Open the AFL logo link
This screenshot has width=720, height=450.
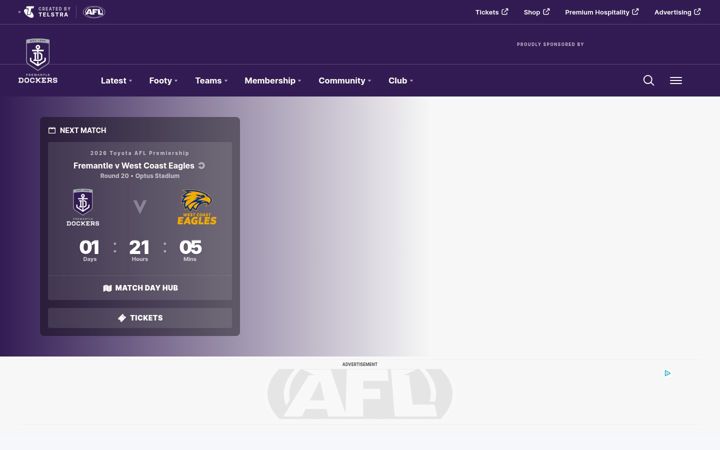[x=94, y=12]
